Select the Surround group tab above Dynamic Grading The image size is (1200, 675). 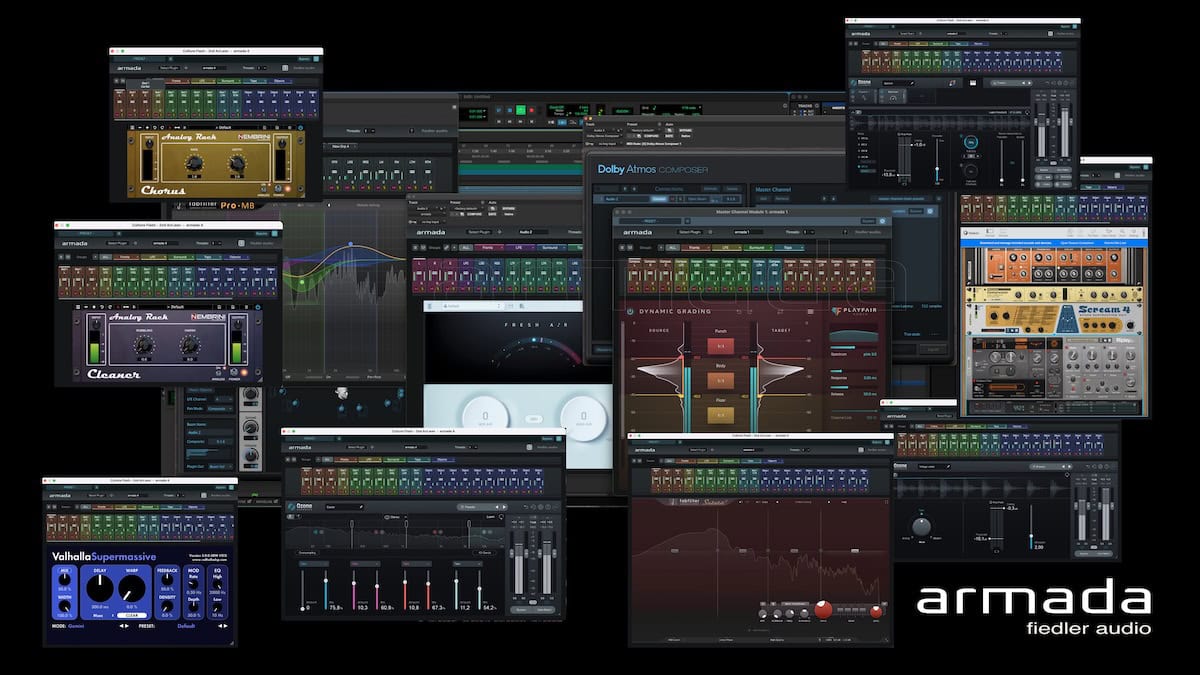760,246
